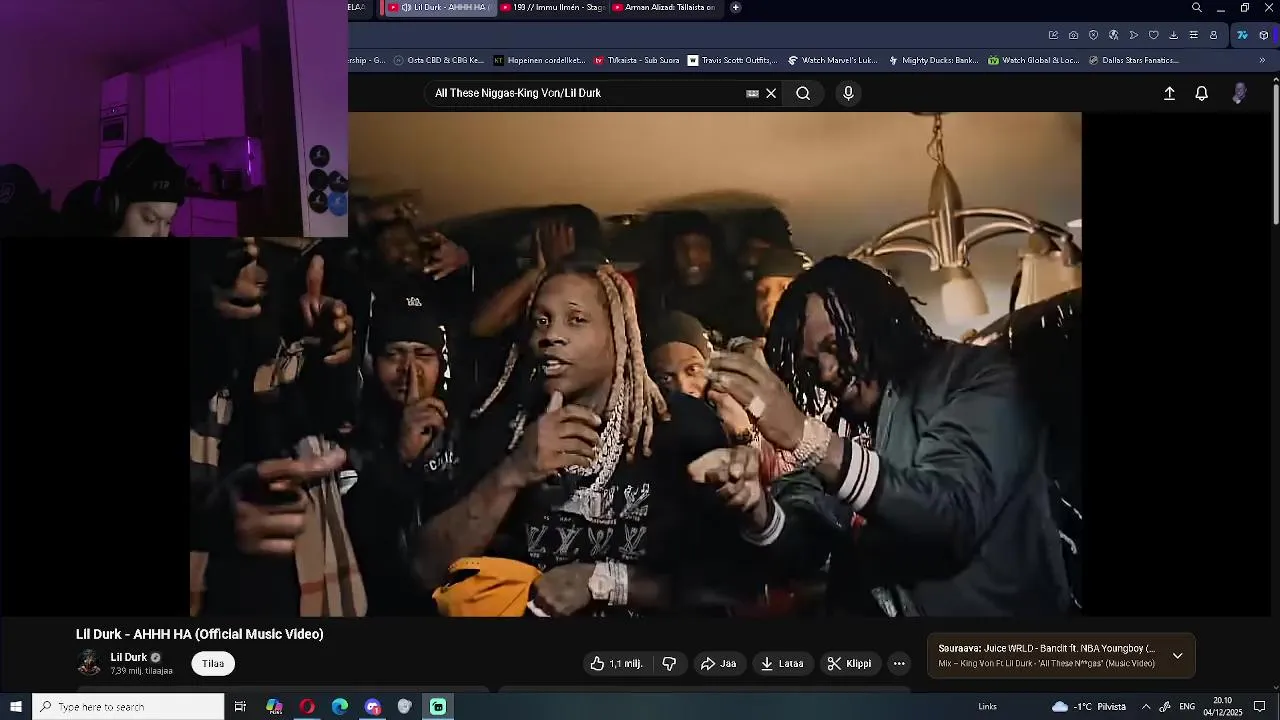Viewport: 1280px width, 720px height.
Task: Subscribe with the Tilaa button
Action: [x=213, y=664]
